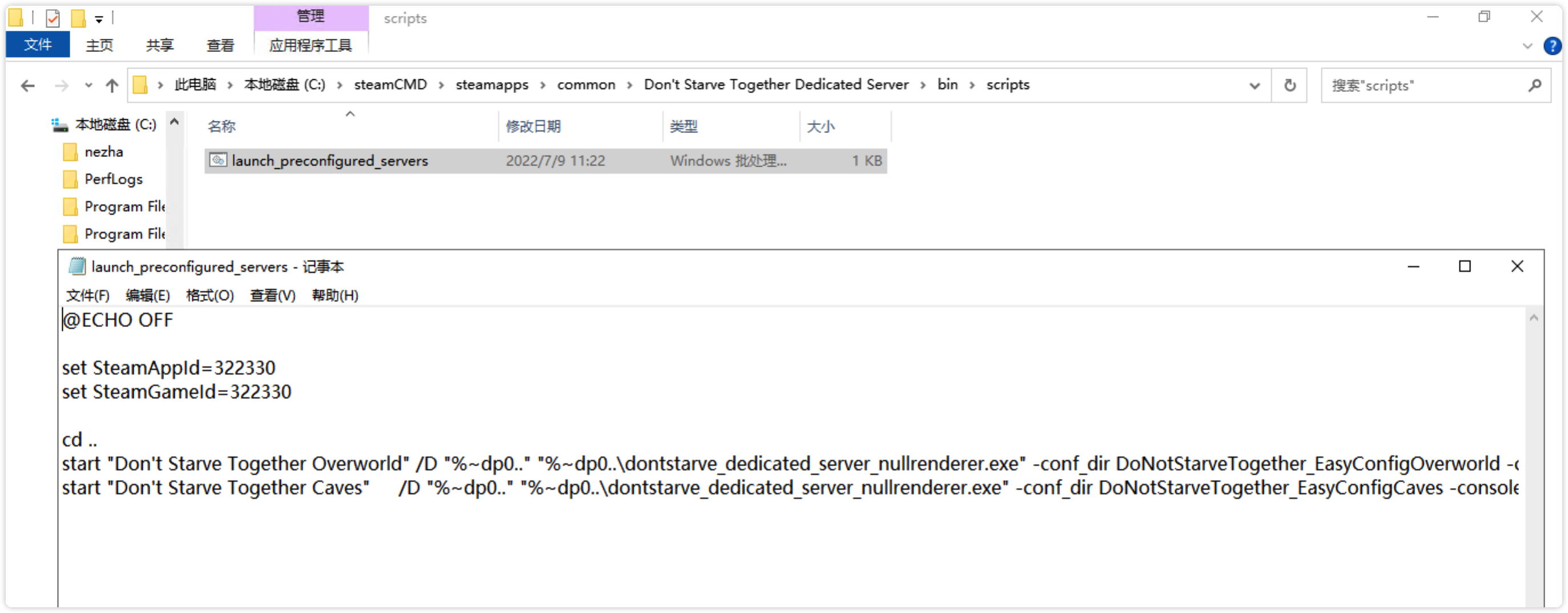The image size is (1568, 613).
Task: Click 本地磁盘 (C:) in the address breadcrumb
Action: (285, 84)
